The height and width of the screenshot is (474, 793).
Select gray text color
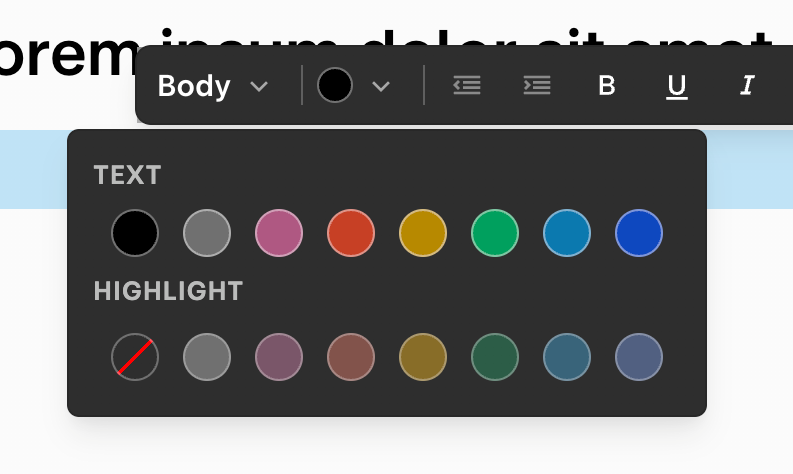pos(207,233)
